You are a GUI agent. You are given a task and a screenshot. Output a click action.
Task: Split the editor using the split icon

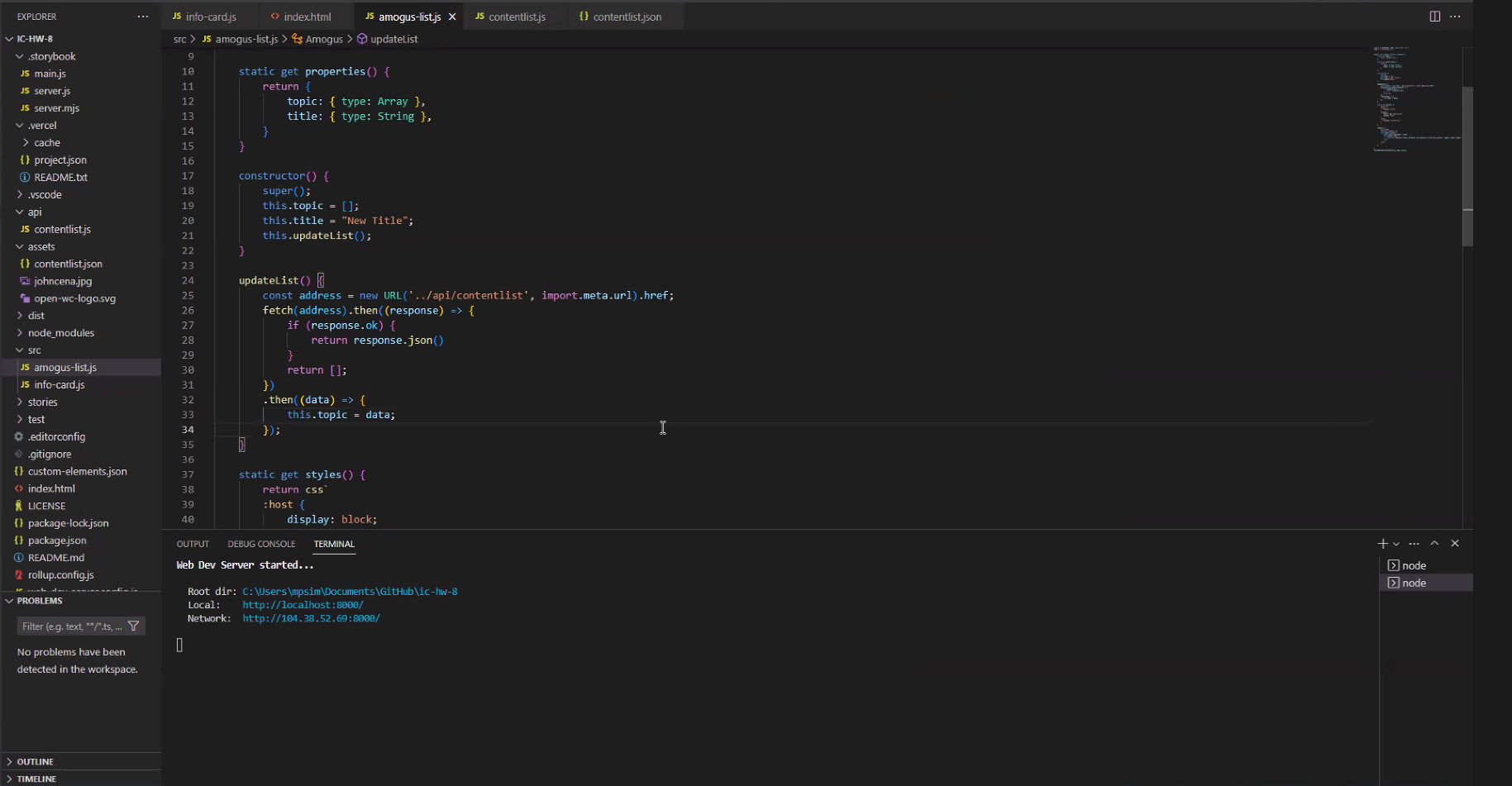coord(1435,16)
